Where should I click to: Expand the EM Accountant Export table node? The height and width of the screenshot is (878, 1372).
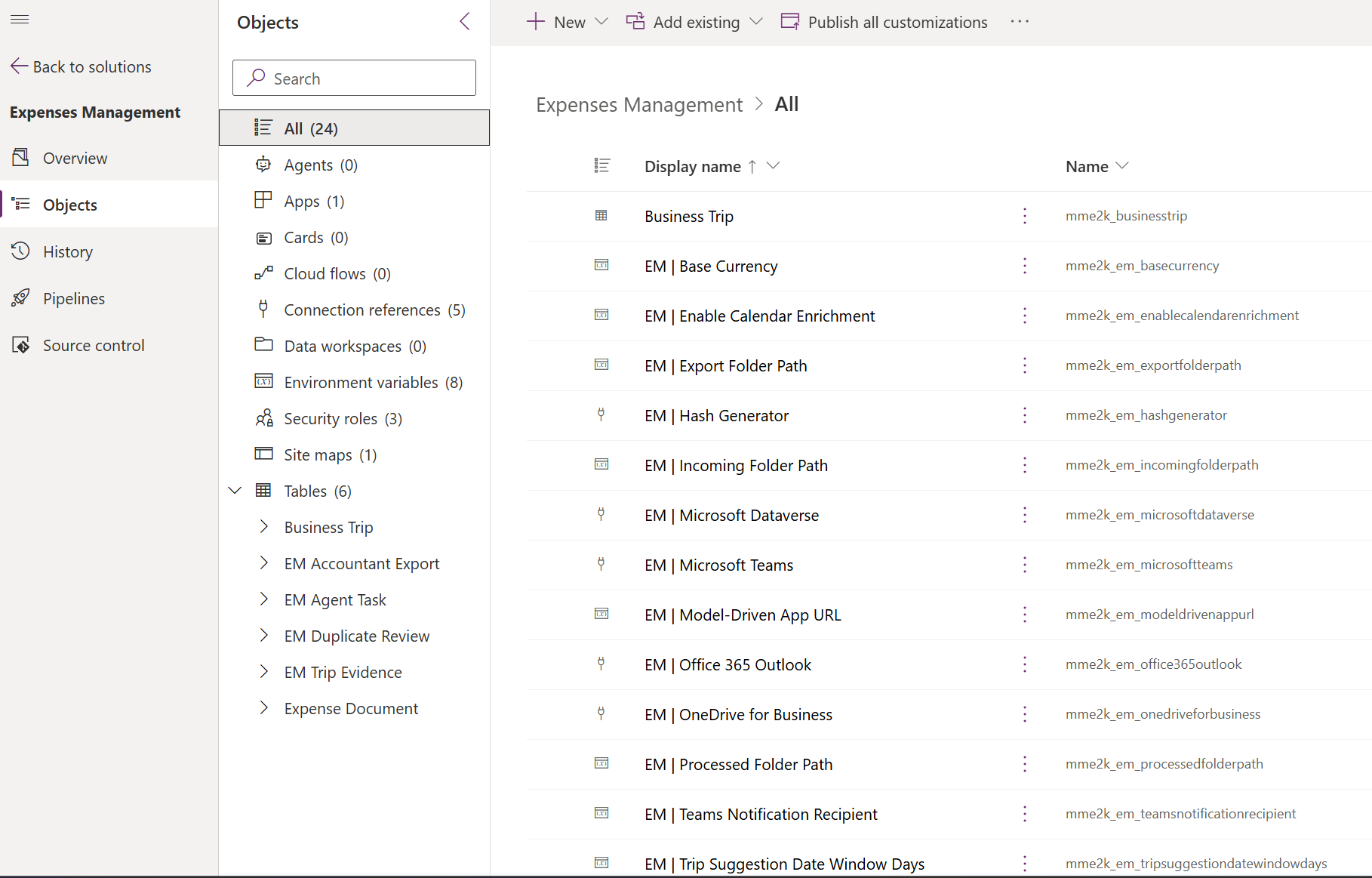pyautogui.click(x=263, y=563)
